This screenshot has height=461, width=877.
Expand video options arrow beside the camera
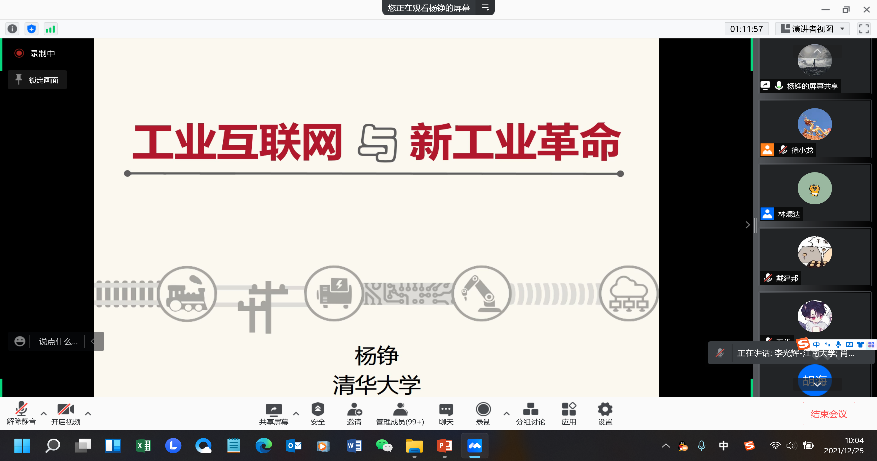(88, 412)
